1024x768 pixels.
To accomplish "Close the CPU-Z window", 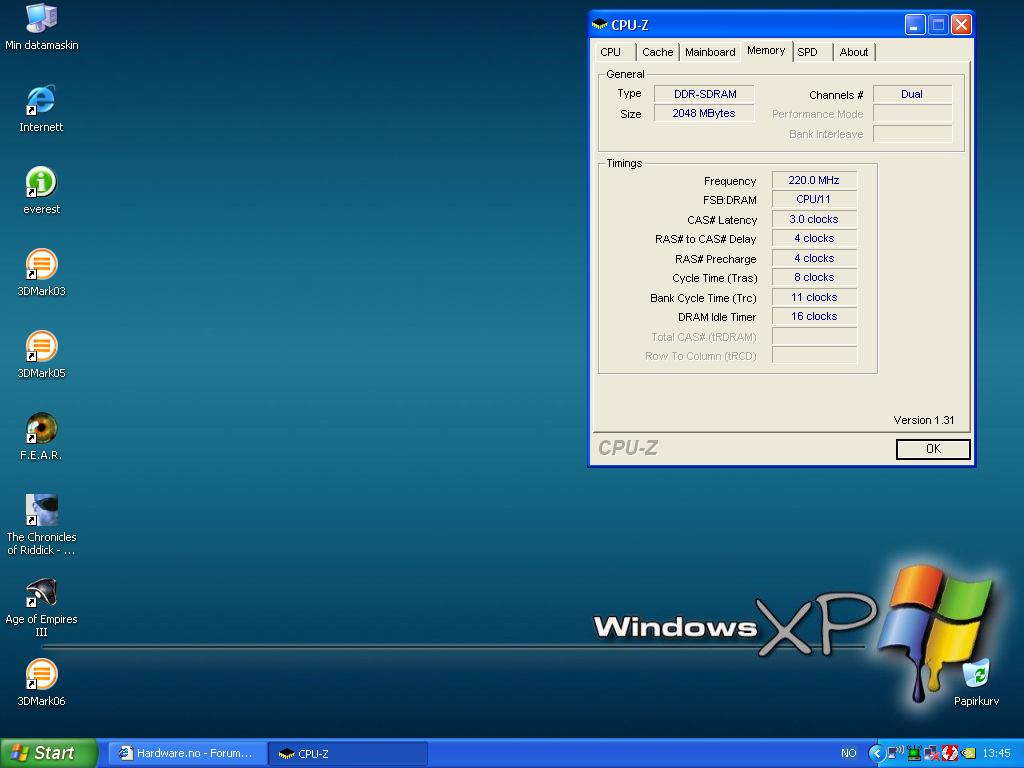I will 961,25.
